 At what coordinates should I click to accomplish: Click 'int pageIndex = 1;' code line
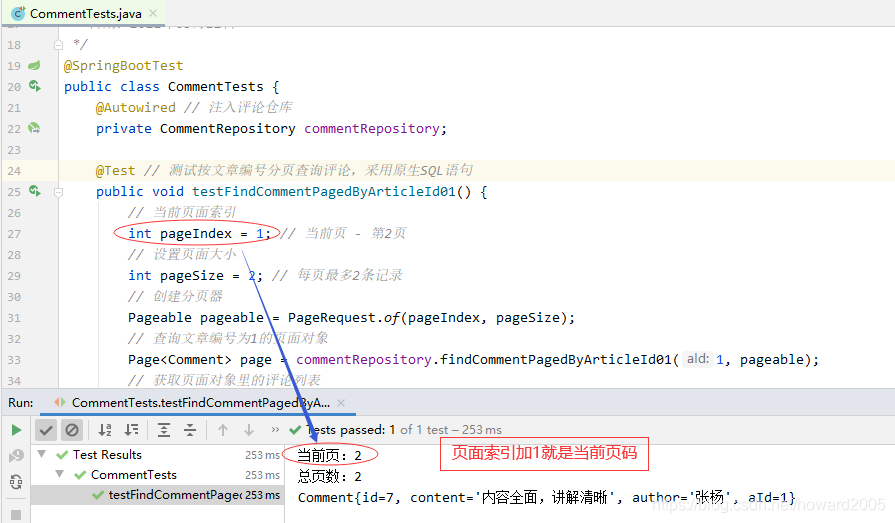click(199, 234)
